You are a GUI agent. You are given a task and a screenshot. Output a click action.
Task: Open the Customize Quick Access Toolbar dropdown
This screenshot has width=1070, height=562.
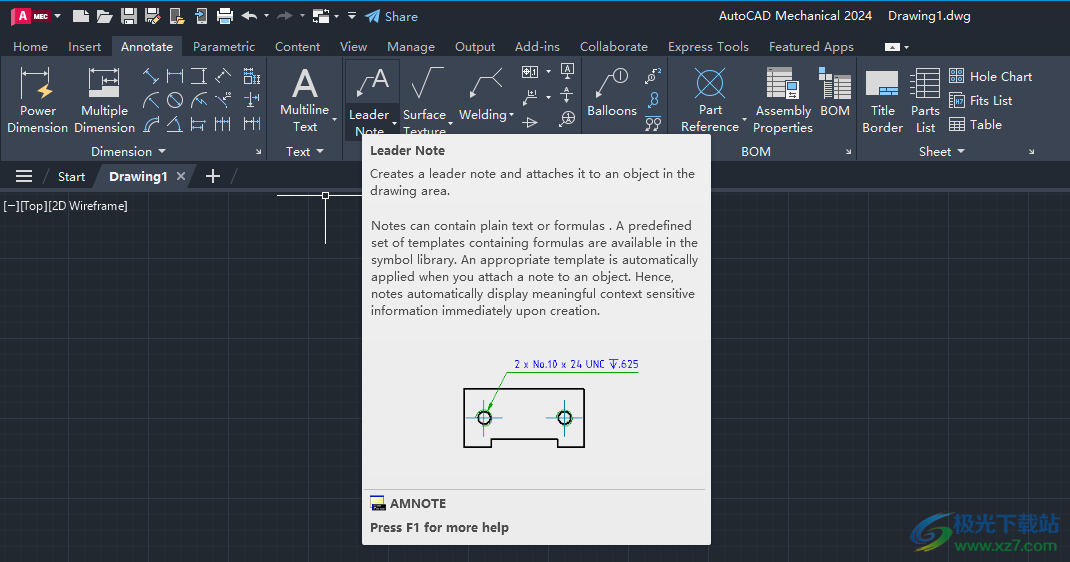351,16
